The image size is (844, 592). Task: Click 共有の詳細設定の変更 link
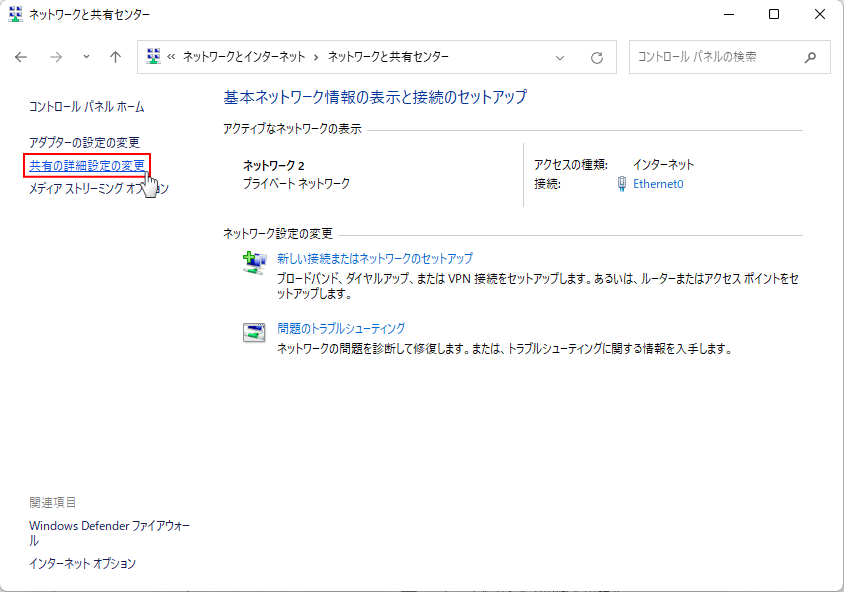[x=87, y=165]
